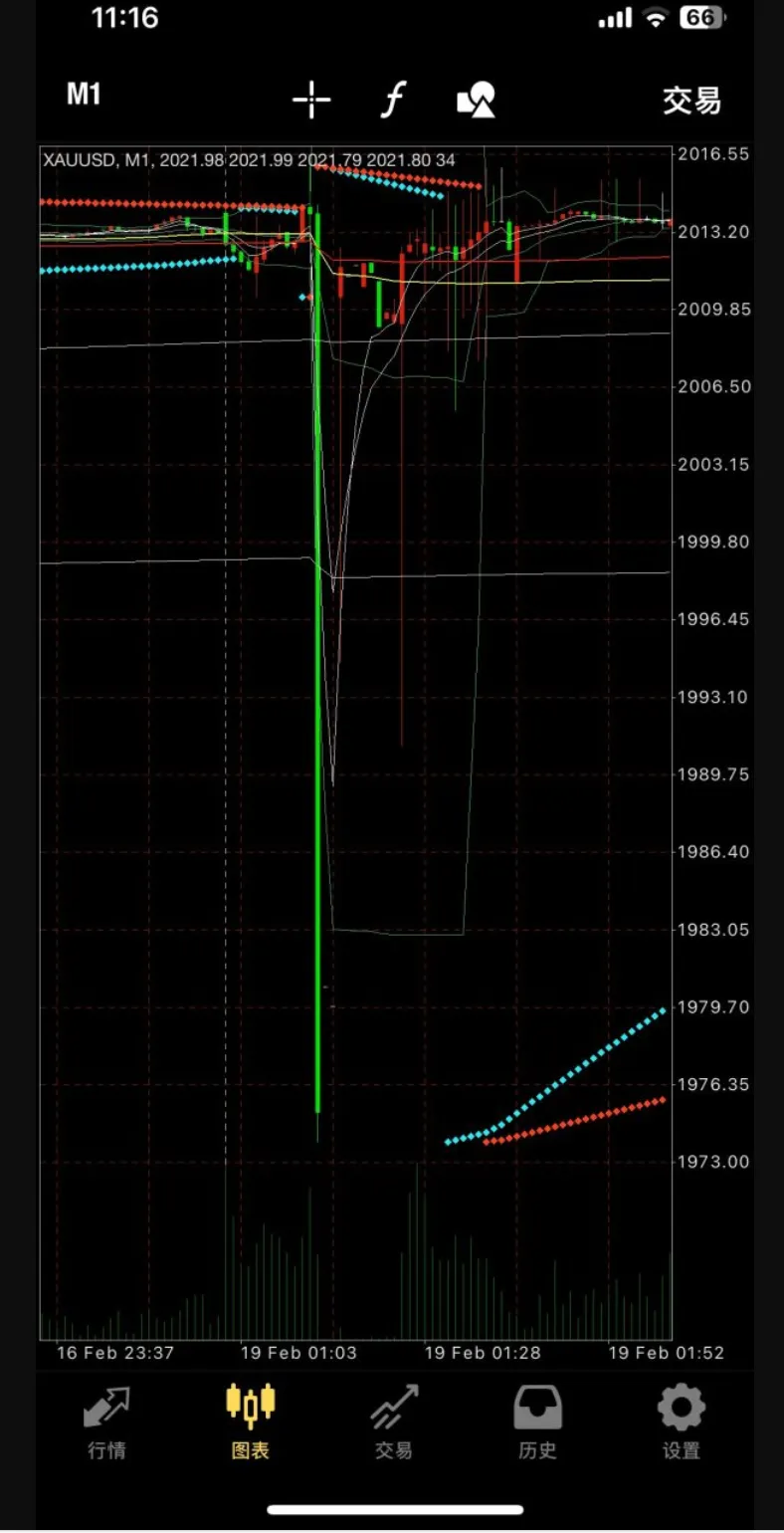Tap the 2006.50 price axis label
The width and height of the screenshot is (784, 1533).
click(713, 387)
